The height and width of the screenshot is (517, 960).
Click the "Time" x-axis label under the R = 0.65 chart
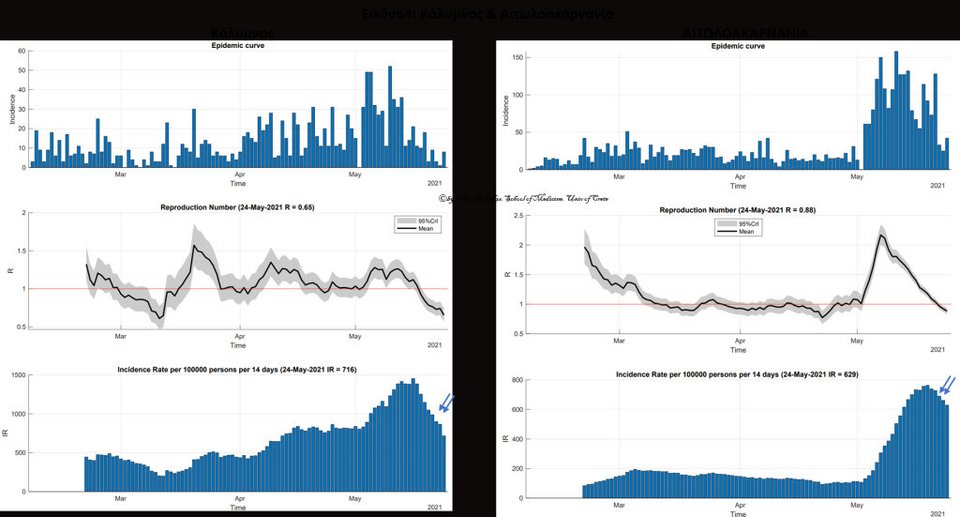[238, 346]
